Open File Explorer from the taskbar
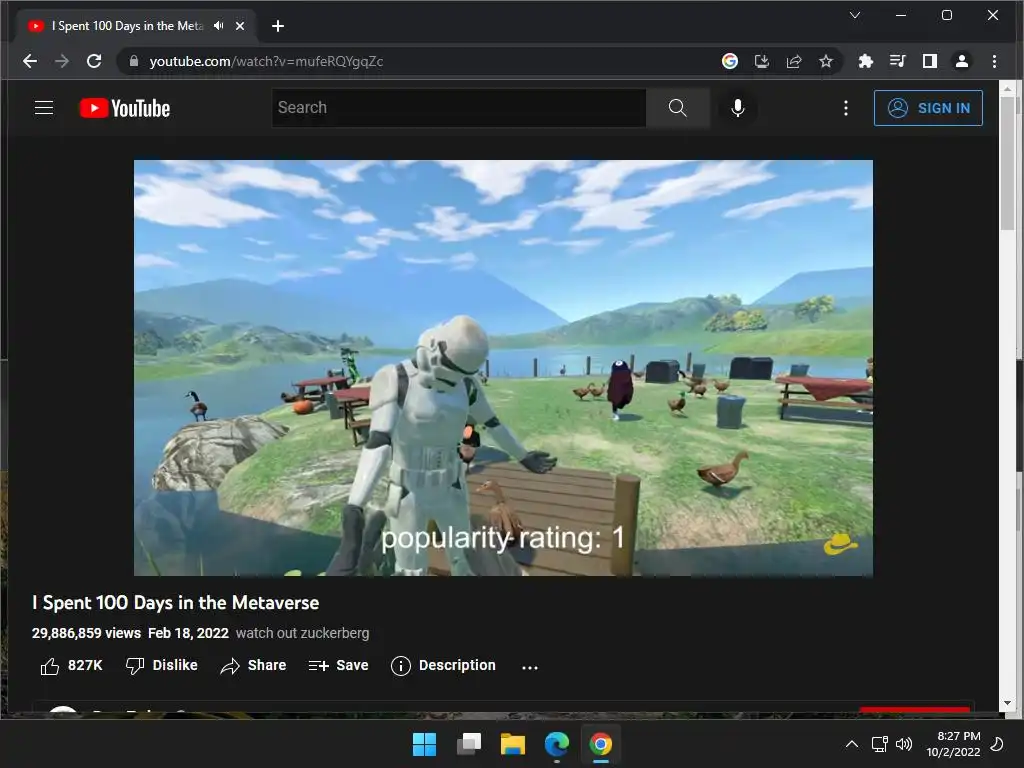Image resolution: width=1024 pixels, height=768 pixels. [x=513, y=744]
